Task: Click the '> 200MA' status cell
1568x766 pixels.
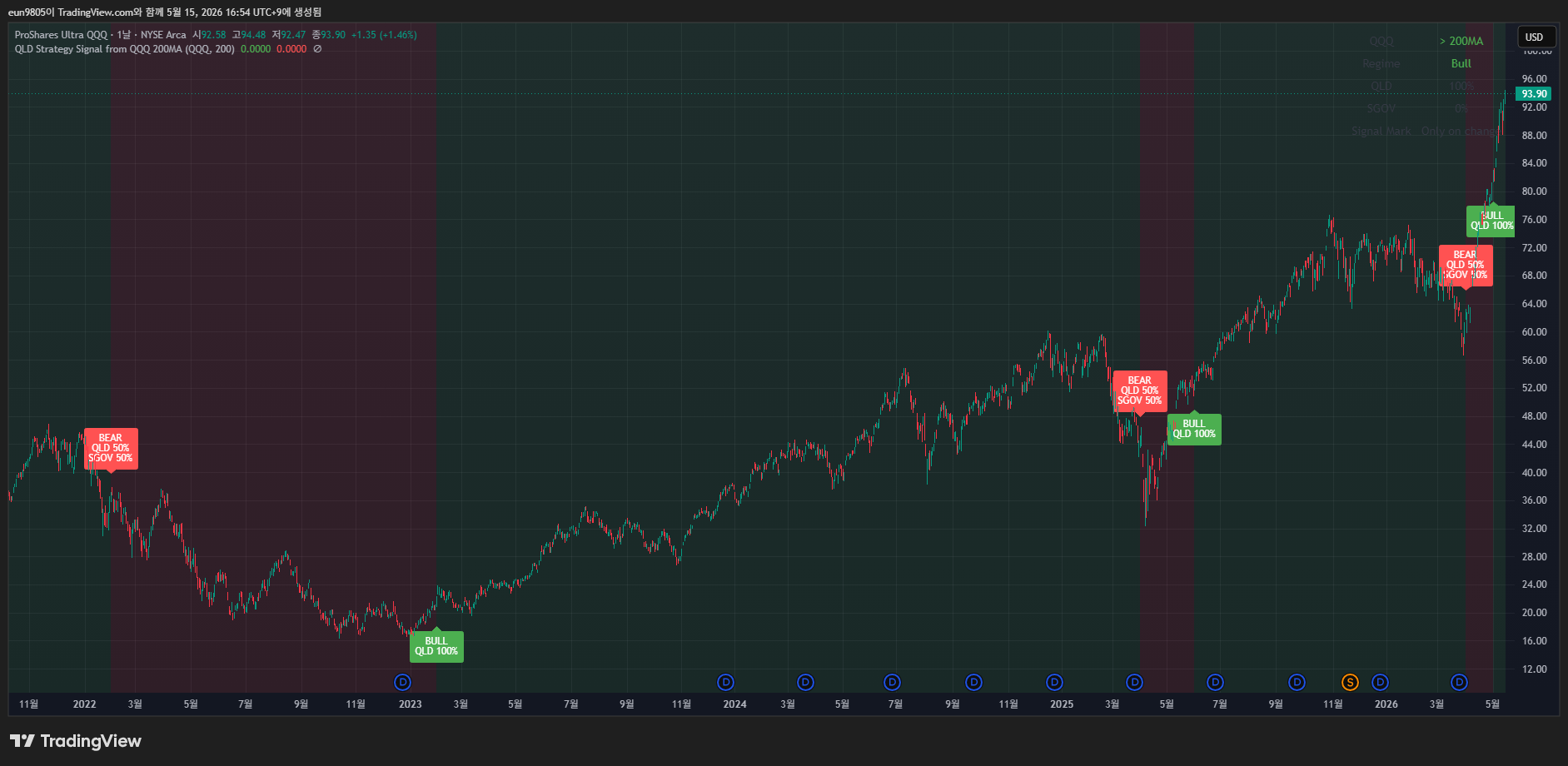Action: point(1461,41)
